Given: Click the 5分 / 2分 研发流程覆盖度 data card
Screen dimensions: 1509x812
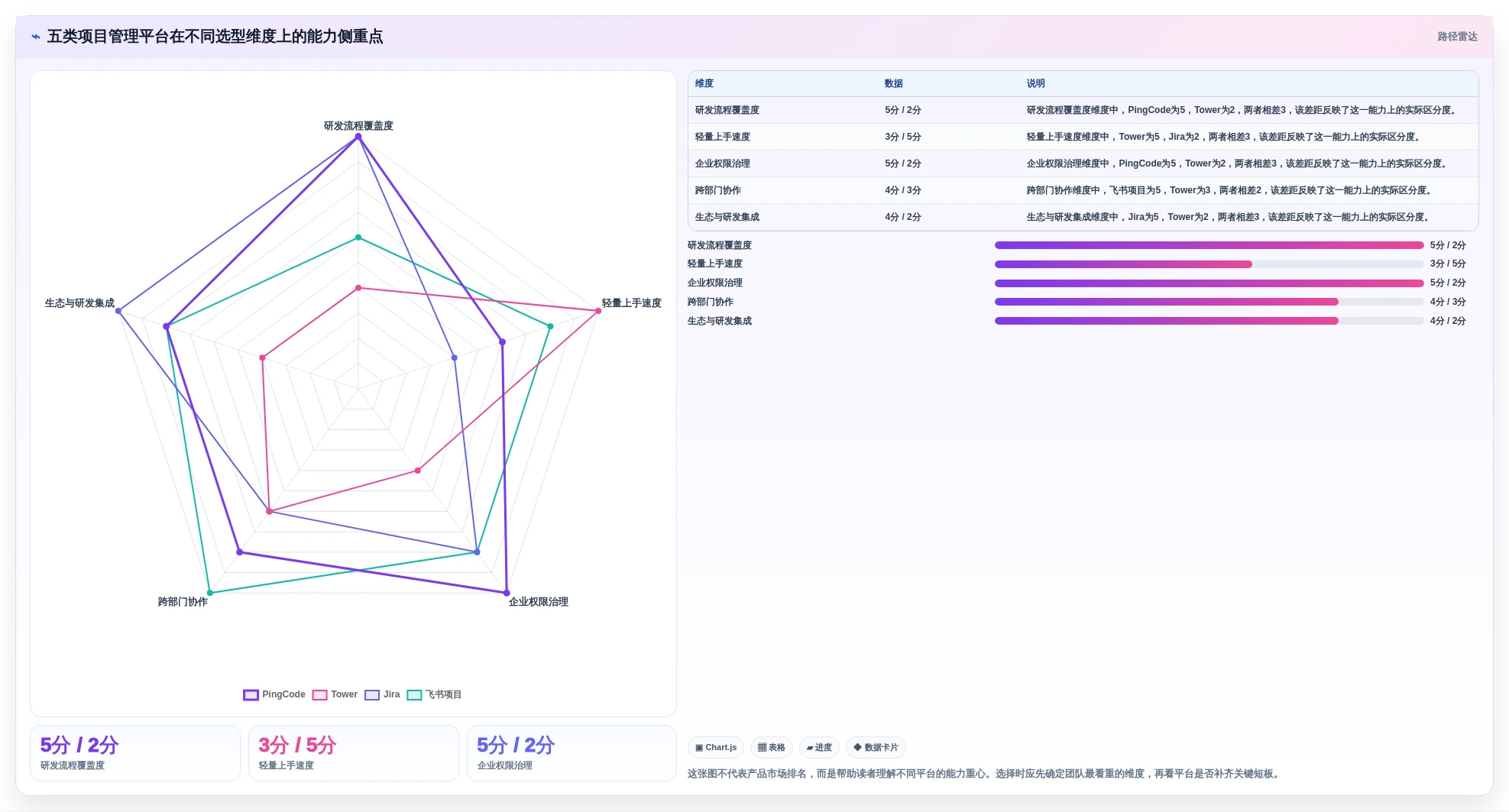Looking at the screenshot, I should 135,753.
